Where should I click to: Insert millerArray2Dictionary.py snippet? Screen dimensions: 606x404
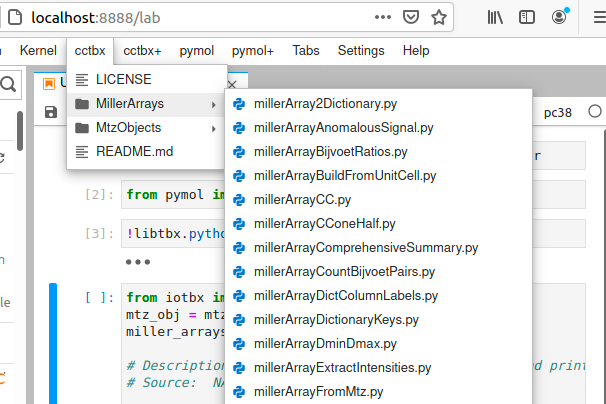click(x=378, y=104)
